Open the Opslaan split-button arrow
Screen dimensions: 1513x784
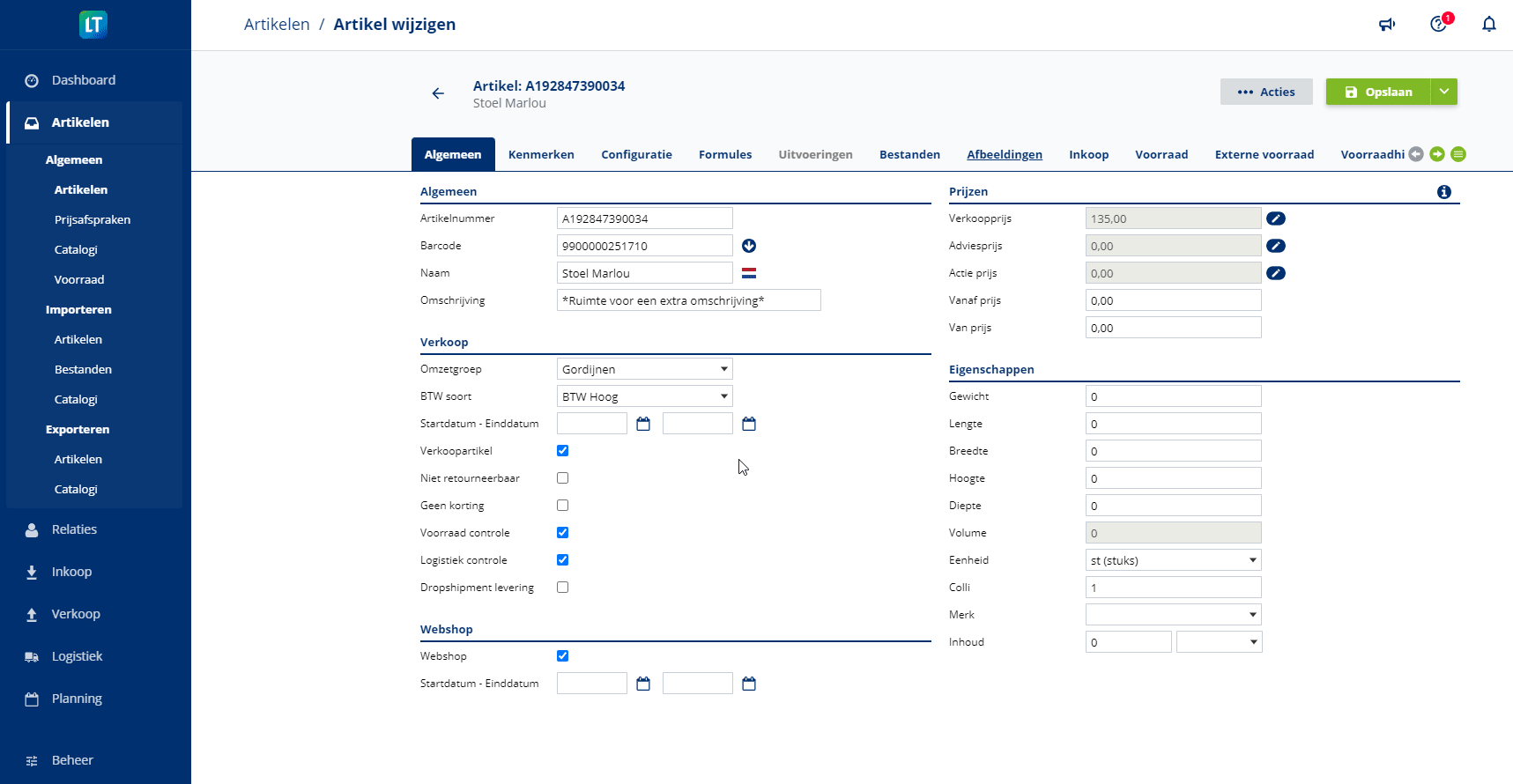1444,92
